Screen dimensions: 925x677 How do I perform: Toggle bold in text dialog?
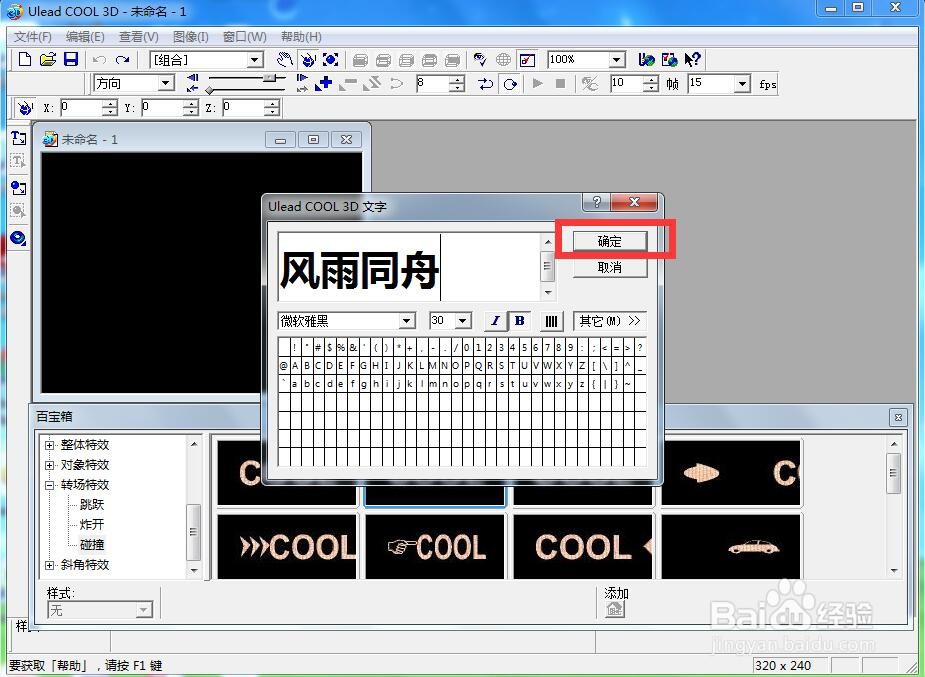pos(520,321)
